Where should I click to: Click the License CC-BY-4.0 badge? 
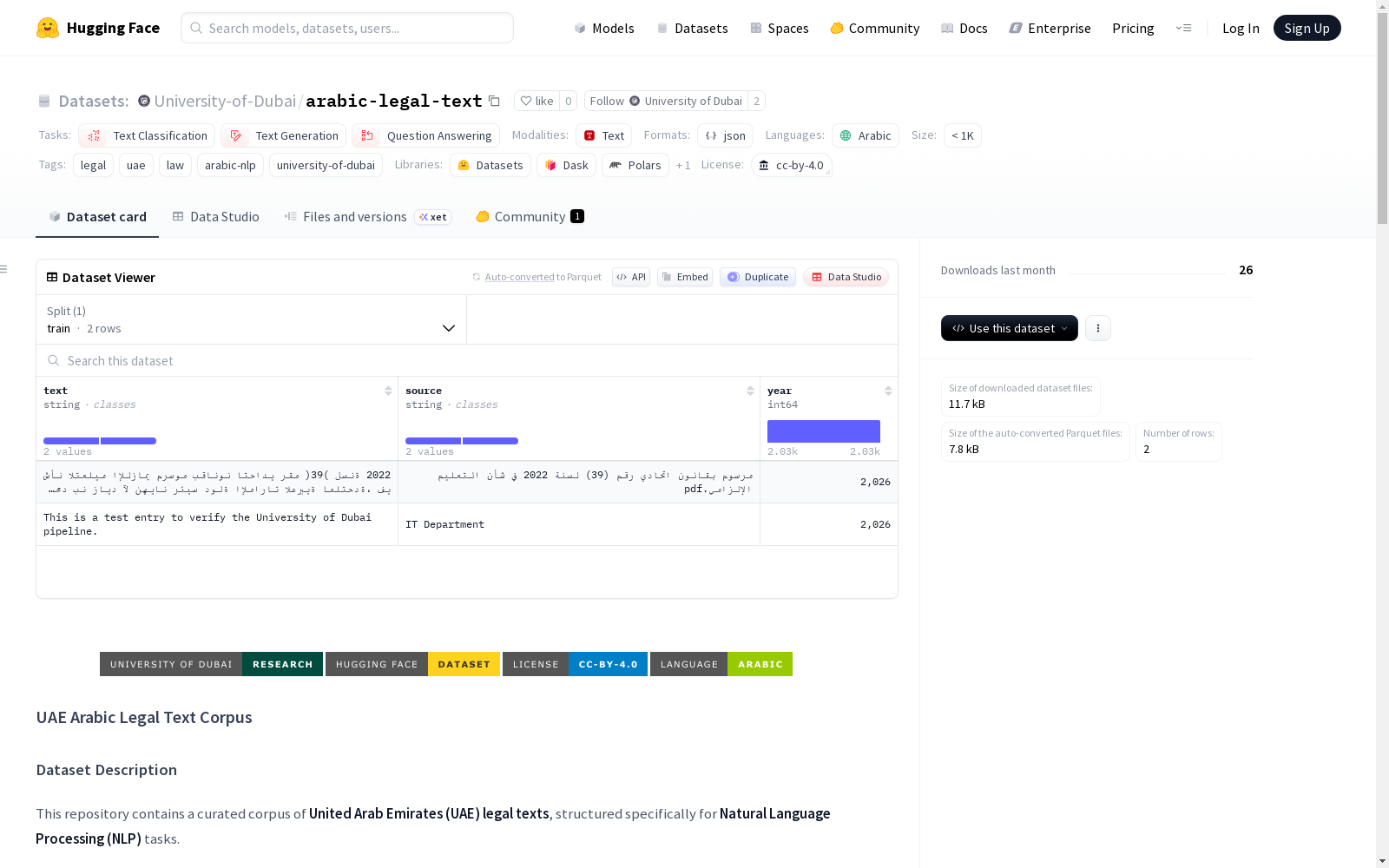pos(575,664)
